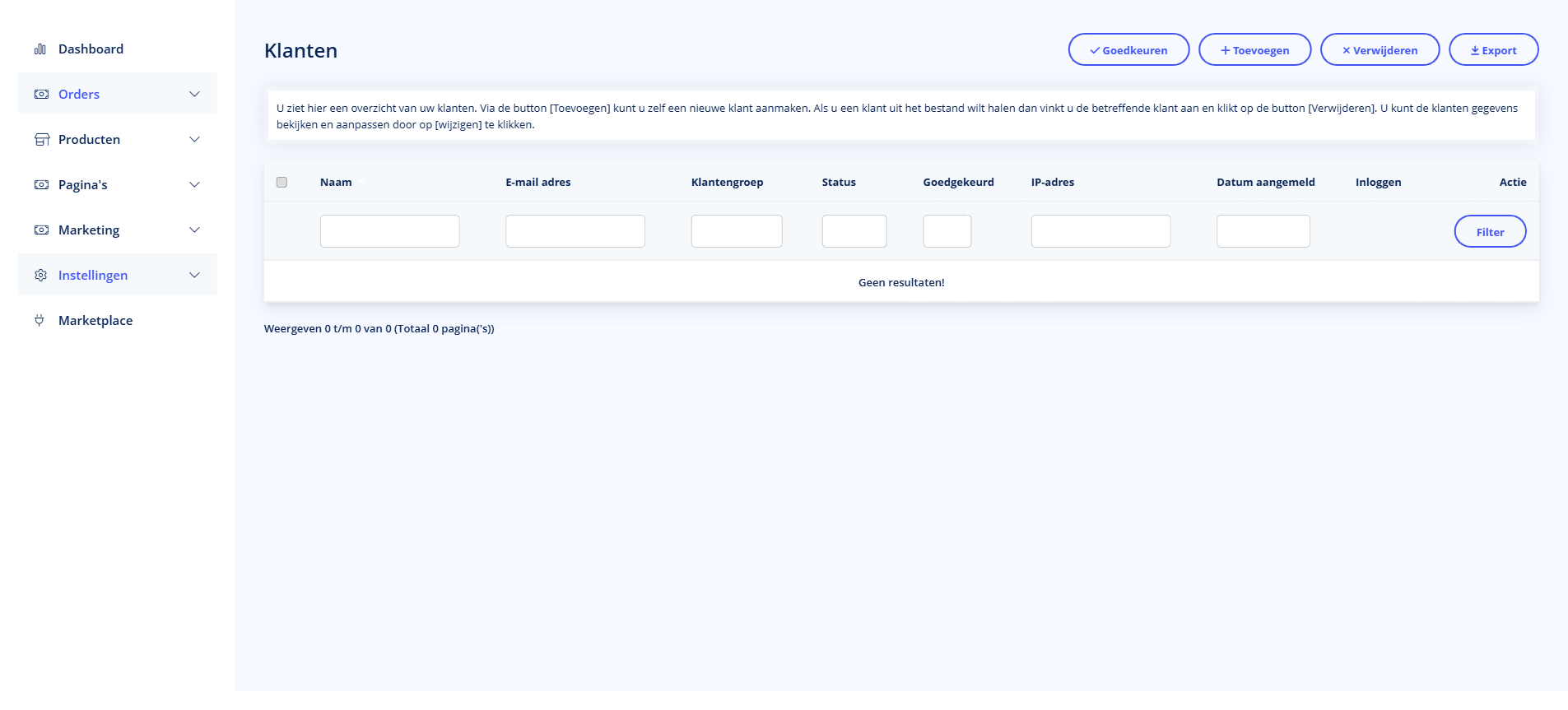This screenshot has height=710, width=1568.
Task: Click the Verwijderen button
Action: (1380, 50)
